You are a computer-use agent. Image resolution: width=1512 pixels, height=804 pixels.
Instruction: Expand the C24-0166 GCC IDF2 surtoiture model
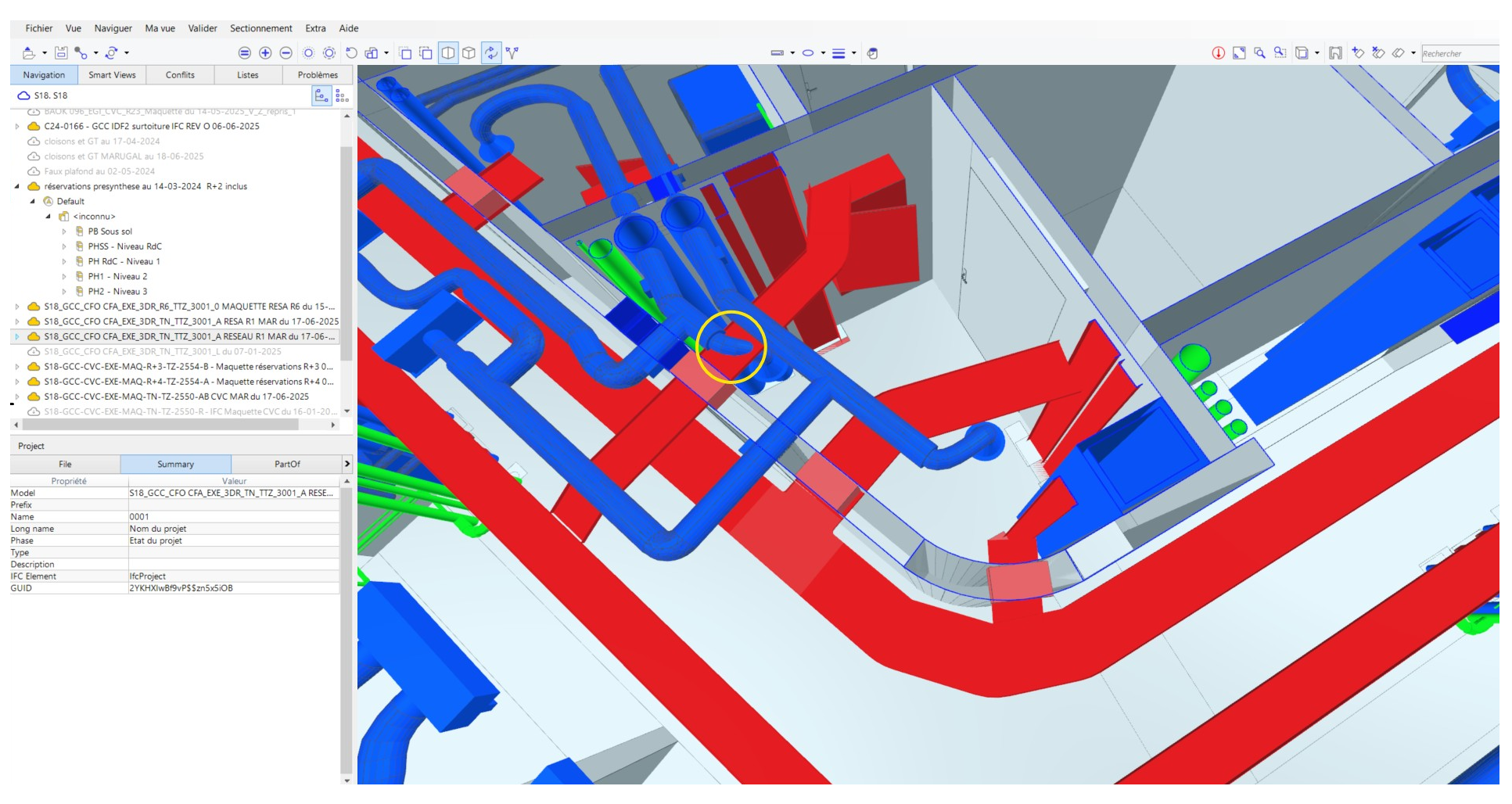pos(17,126)
